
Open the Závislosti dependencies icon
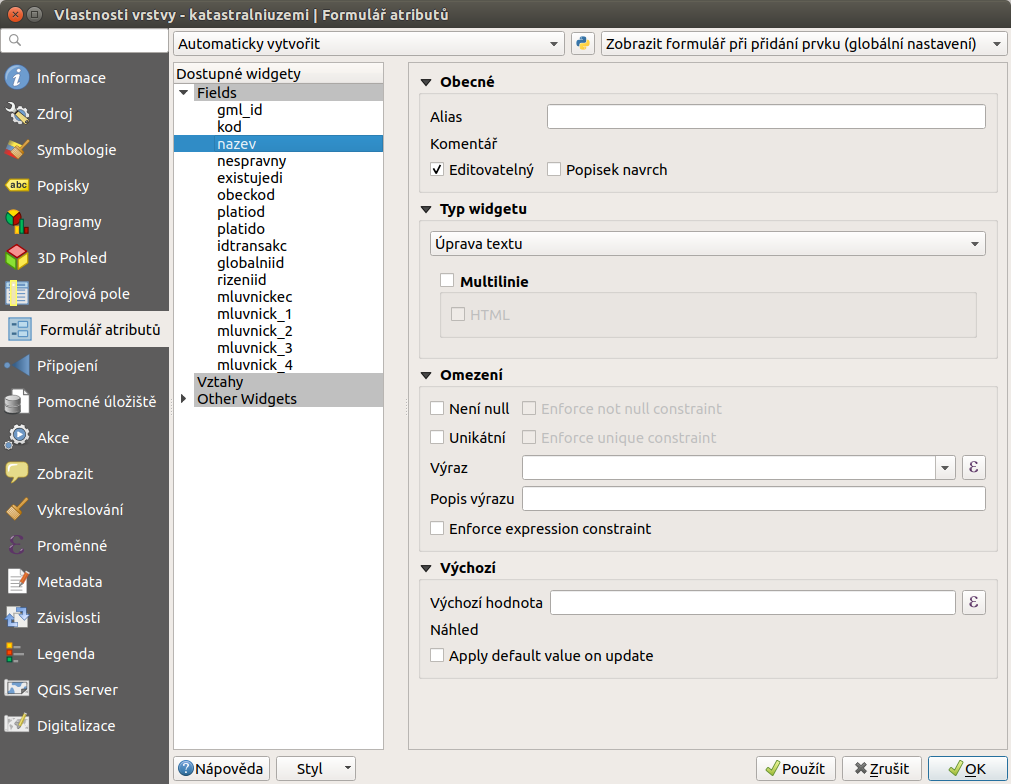click(17, 618)
